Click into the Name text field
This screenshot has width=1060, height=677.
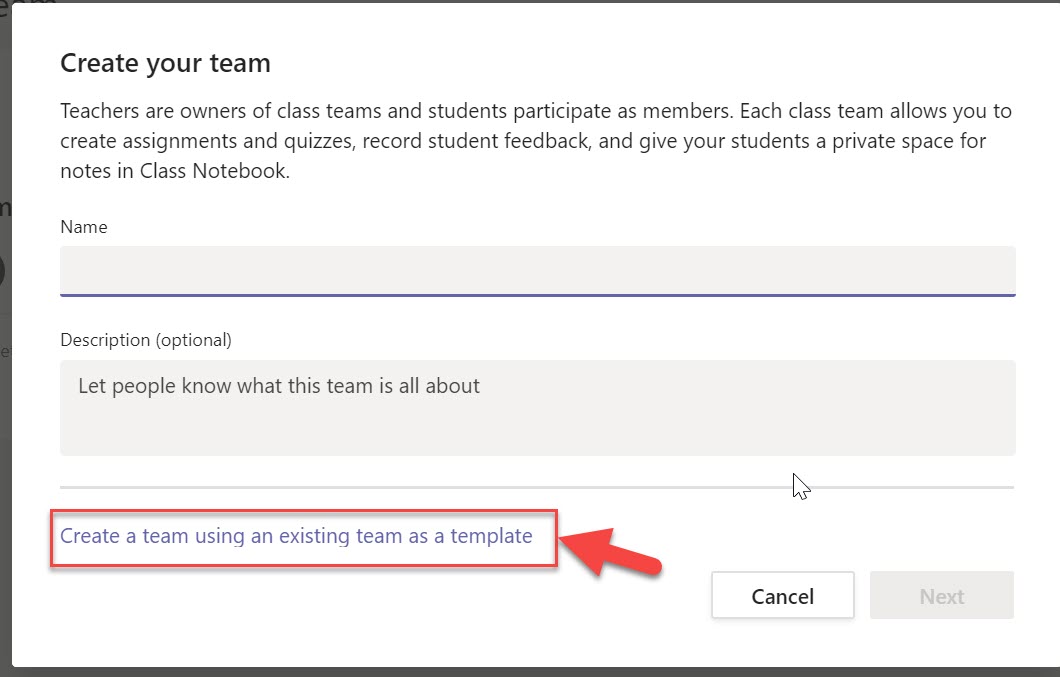pyautogui.click(x=537, y=271)
